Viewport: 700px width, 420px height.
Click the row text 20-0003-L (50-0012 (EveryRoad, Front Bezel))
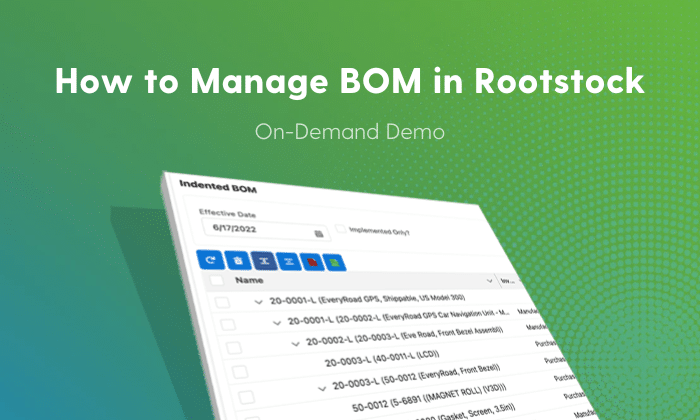pos(416,377)
